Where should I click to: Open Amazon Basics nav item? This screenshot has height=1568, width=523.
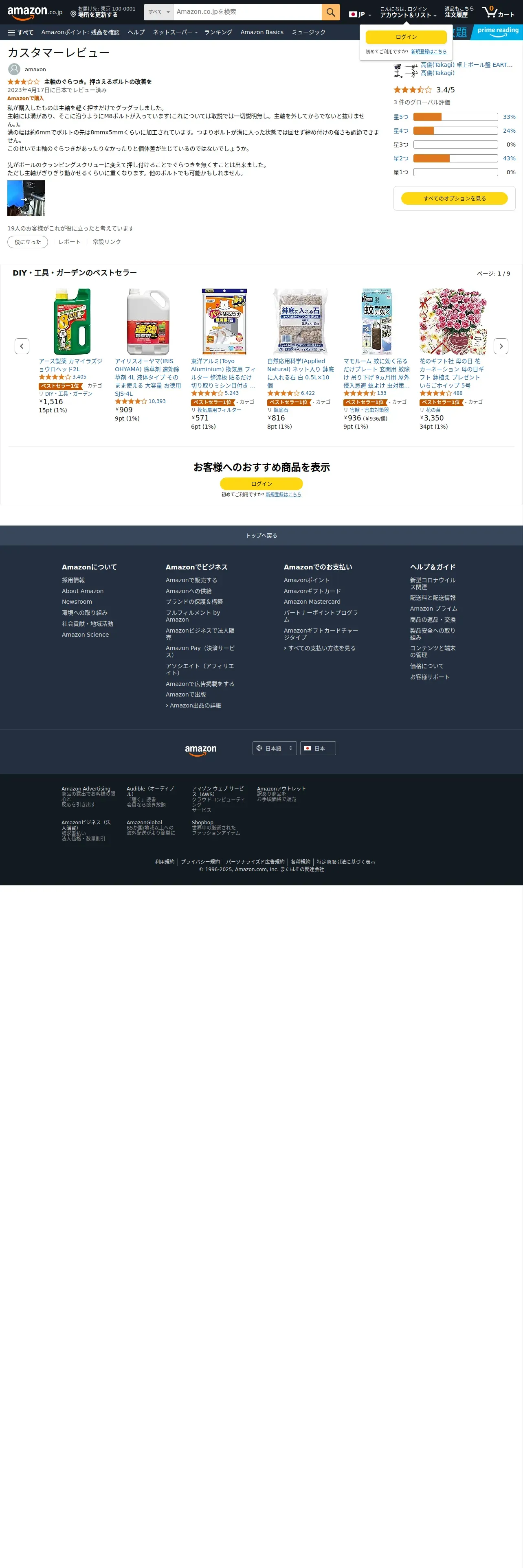[262, 32]
